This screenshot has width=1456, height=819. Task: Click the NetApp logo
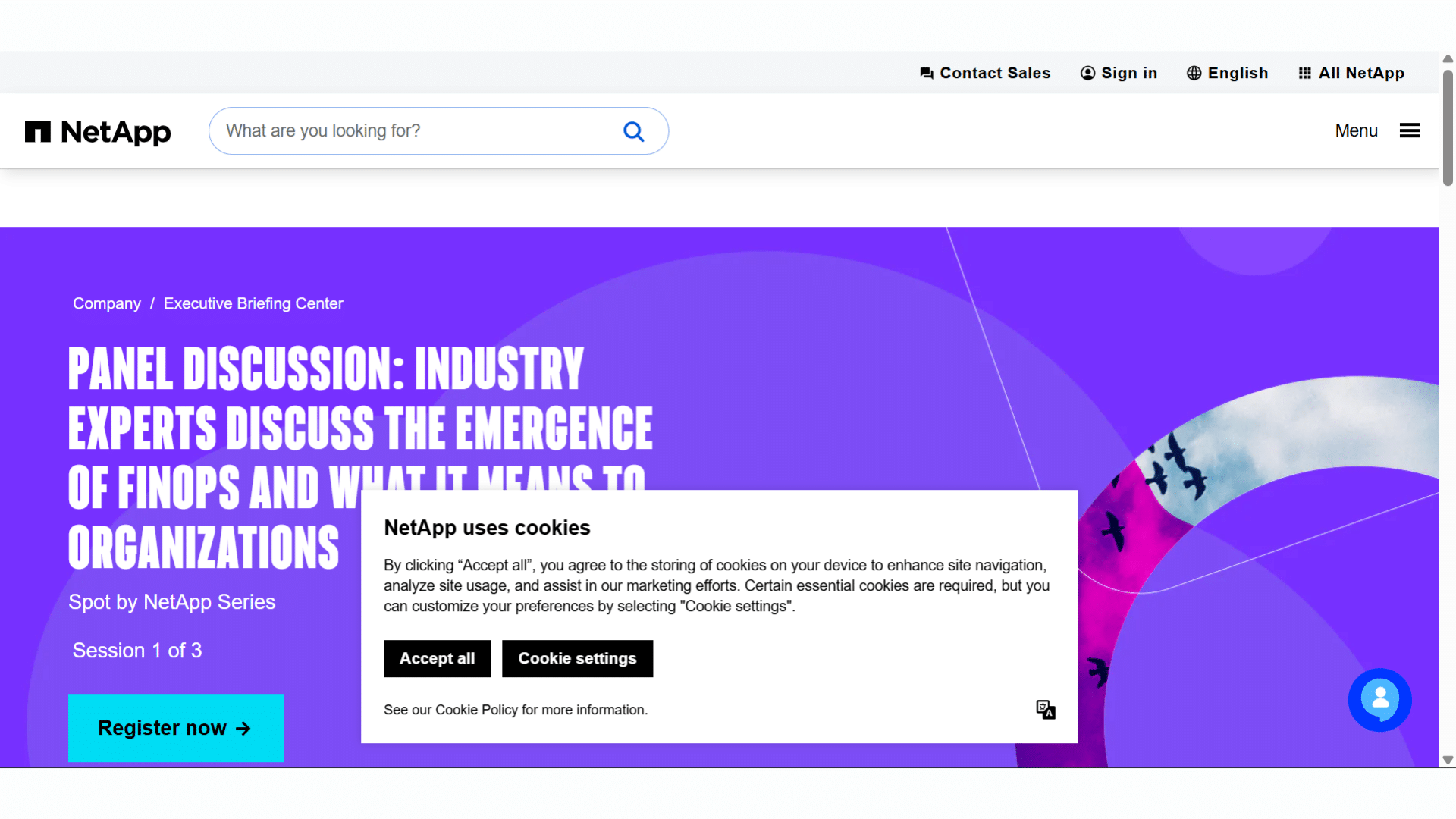tap(98, 132)
